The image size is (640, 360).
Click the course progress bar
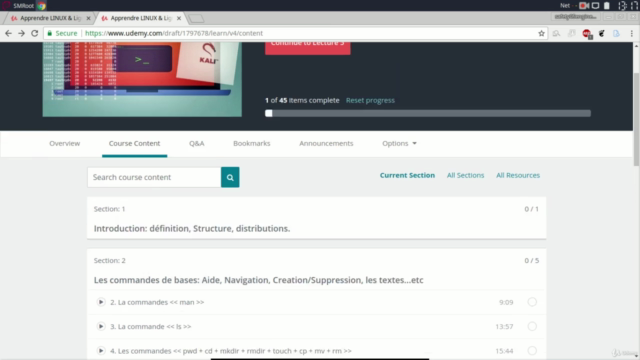click(x=428, y=113)
